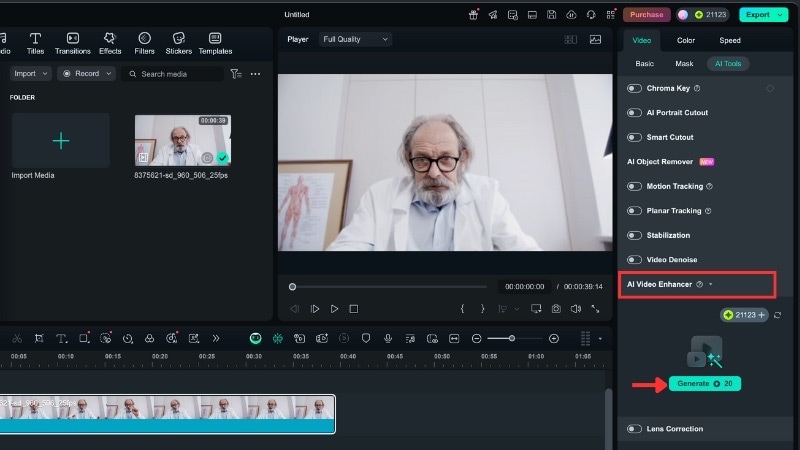Open the Transitions library
Screen dimensions: 800x450
[x=72, y=43]
